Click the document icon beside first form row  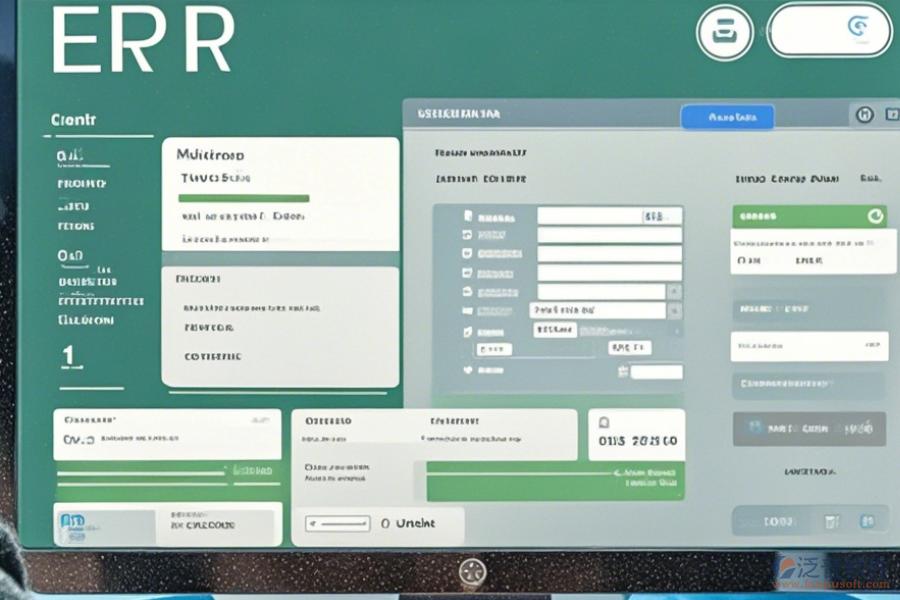(467, 216)
